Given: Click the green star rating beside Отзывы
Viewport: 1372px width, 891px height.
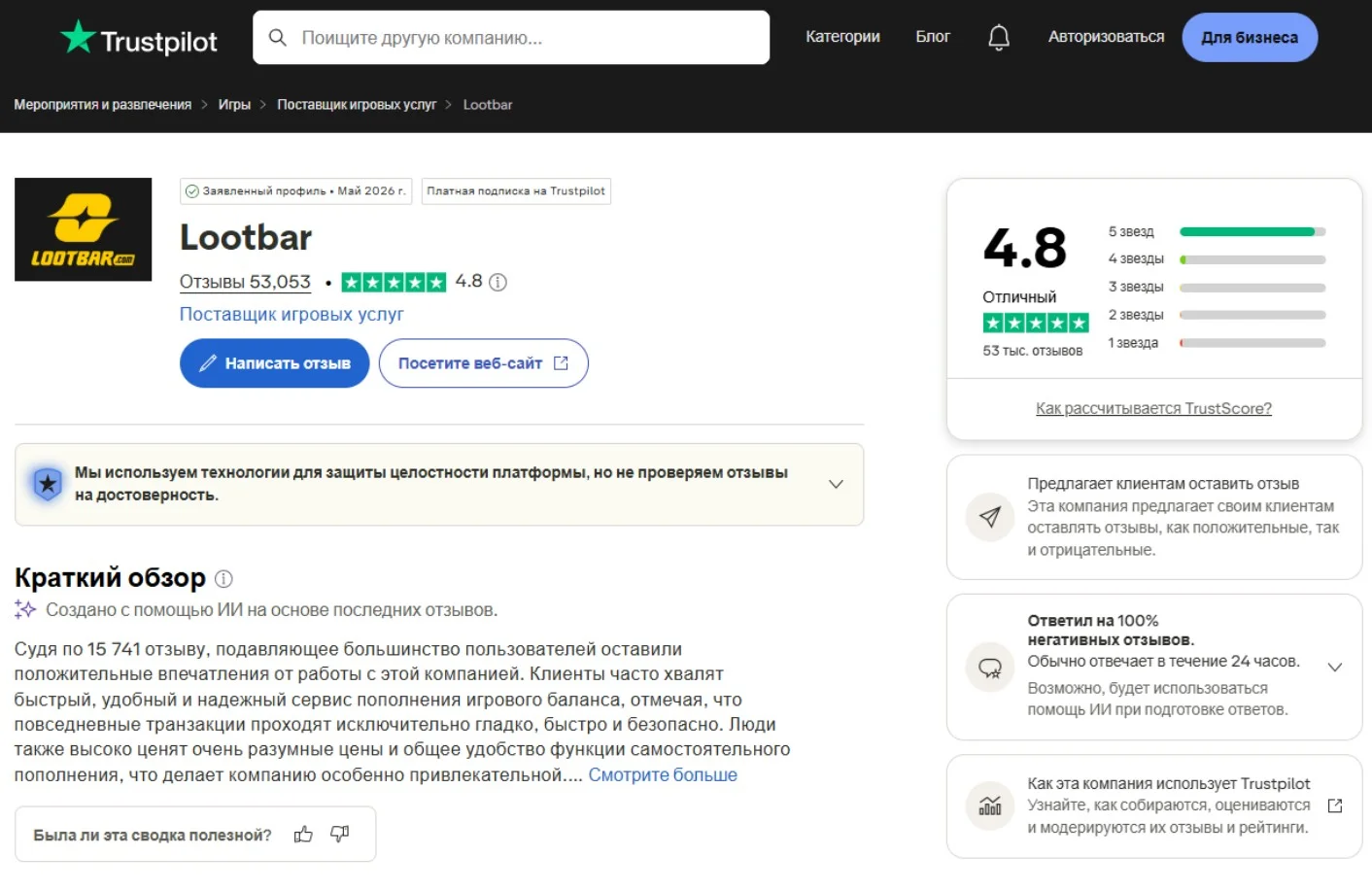Looking at the screenshot, I should (x=394, y=283).
